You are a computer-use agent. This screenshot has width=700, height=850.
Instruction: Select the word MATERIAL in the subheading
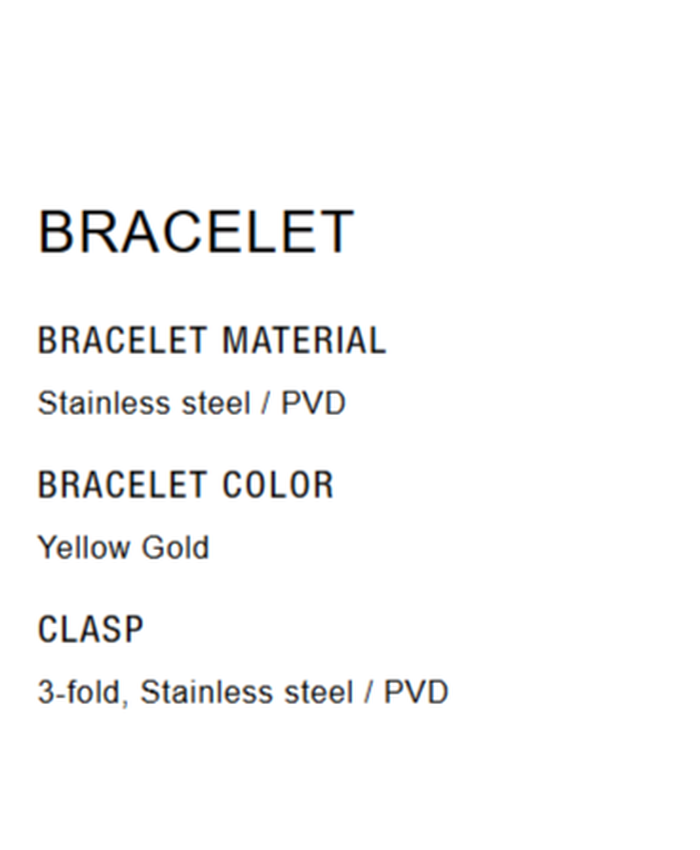[303, 341]
